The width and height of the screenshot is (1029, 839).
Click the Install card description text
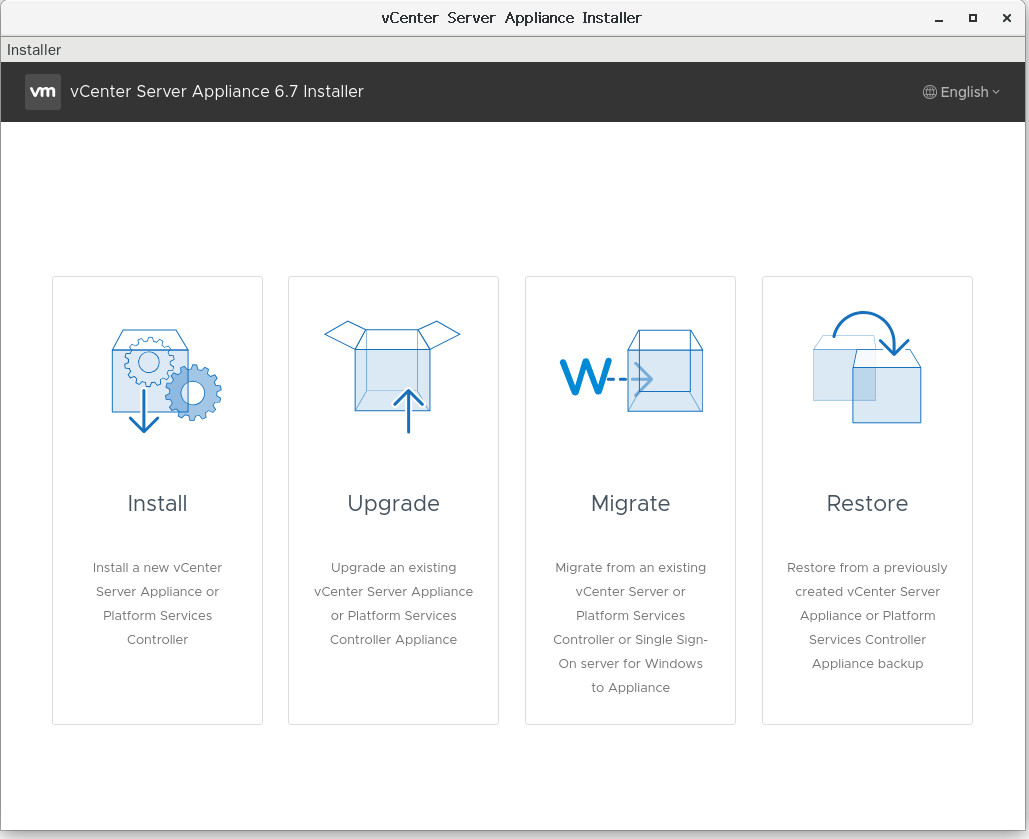pos(158,603)
